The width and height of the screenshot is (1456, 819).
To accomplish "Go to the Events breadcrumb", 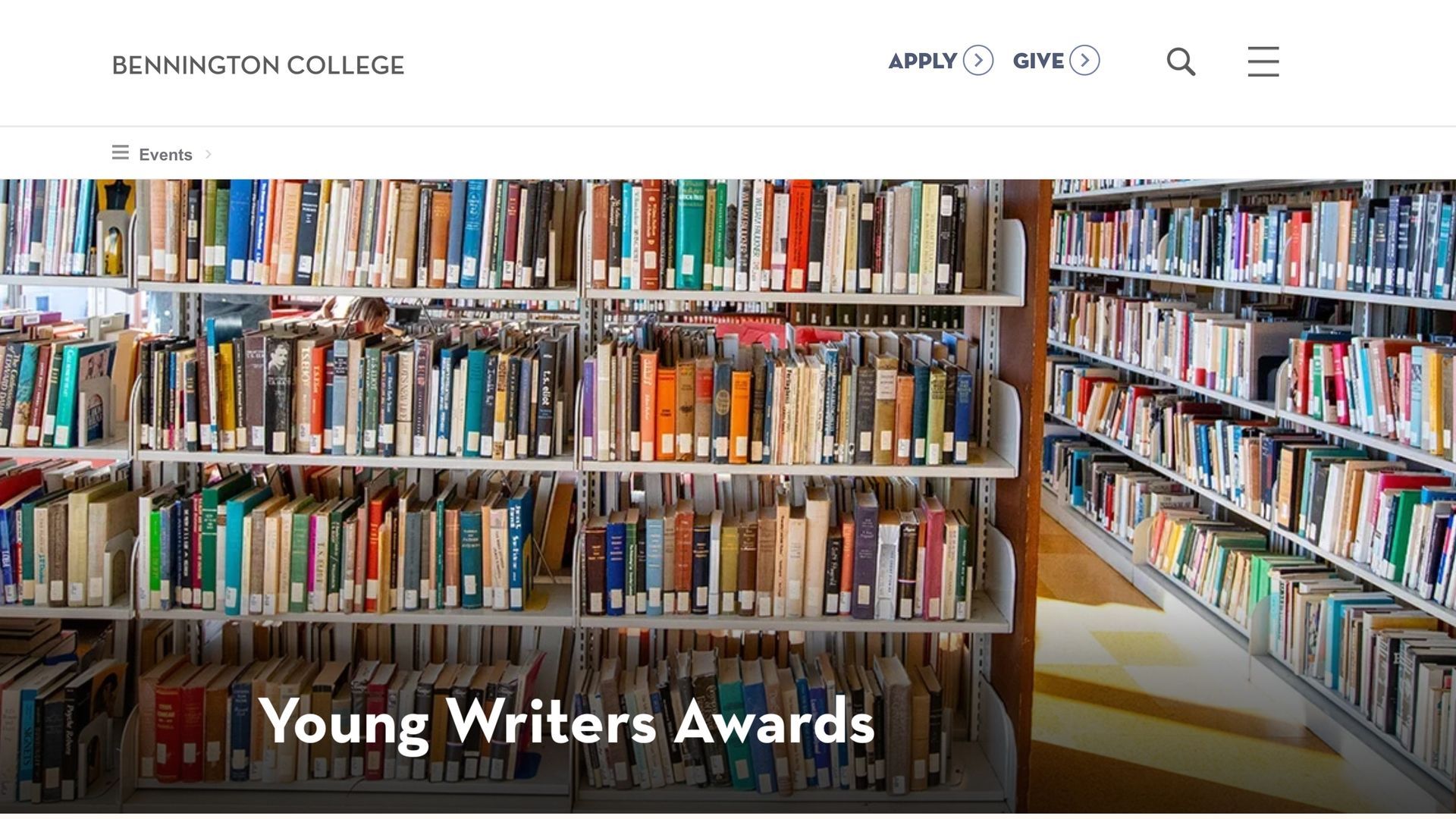I will 165,155.
